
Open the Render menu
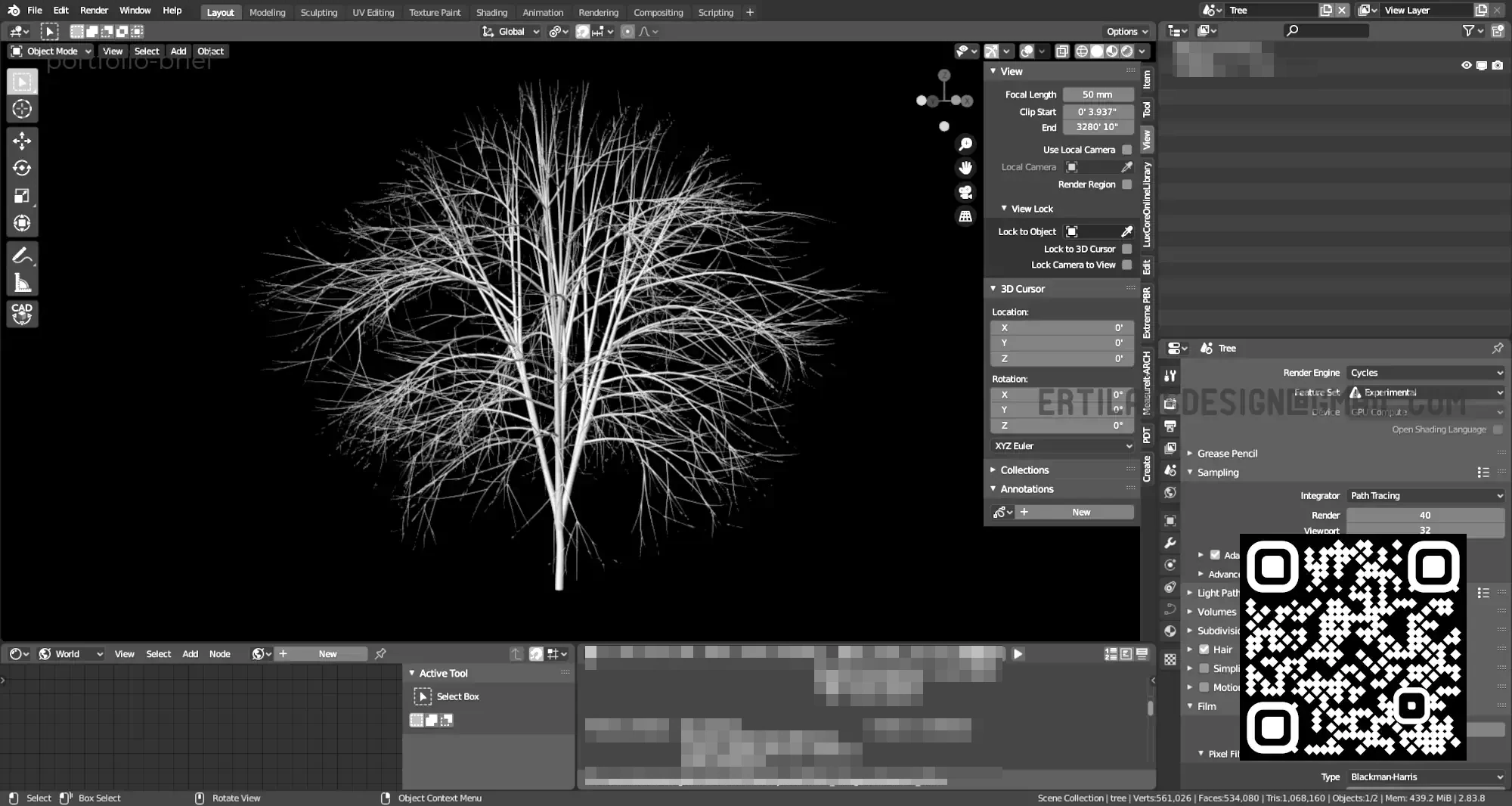[94, 11]
